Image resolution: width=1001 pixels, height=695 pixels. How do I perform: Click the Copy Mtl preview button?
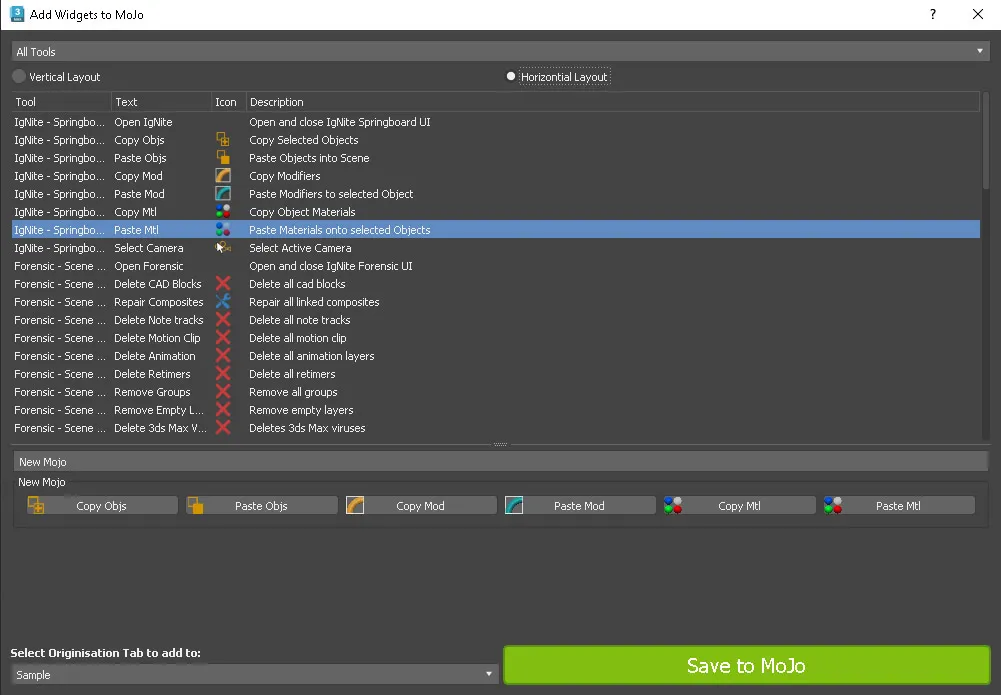(739, 505)
